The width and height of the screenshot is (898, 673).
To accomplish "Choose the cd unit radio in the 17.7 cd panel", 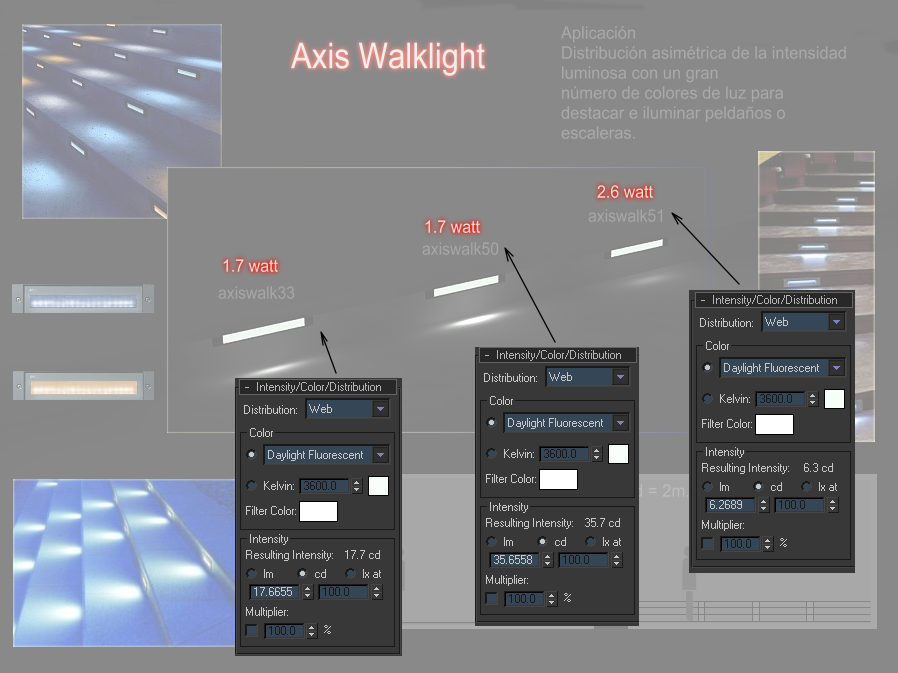I will [302, 573].
